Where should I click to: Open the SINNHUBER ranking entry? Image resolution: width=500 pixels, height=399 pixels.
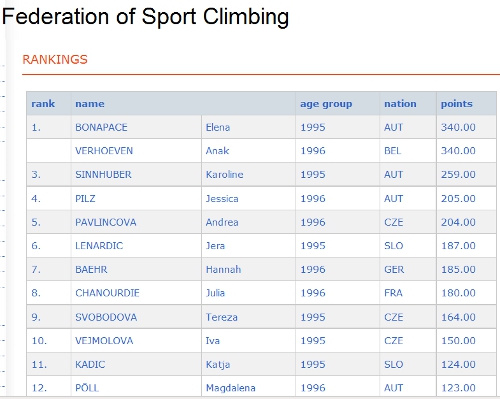pos(103,174)
